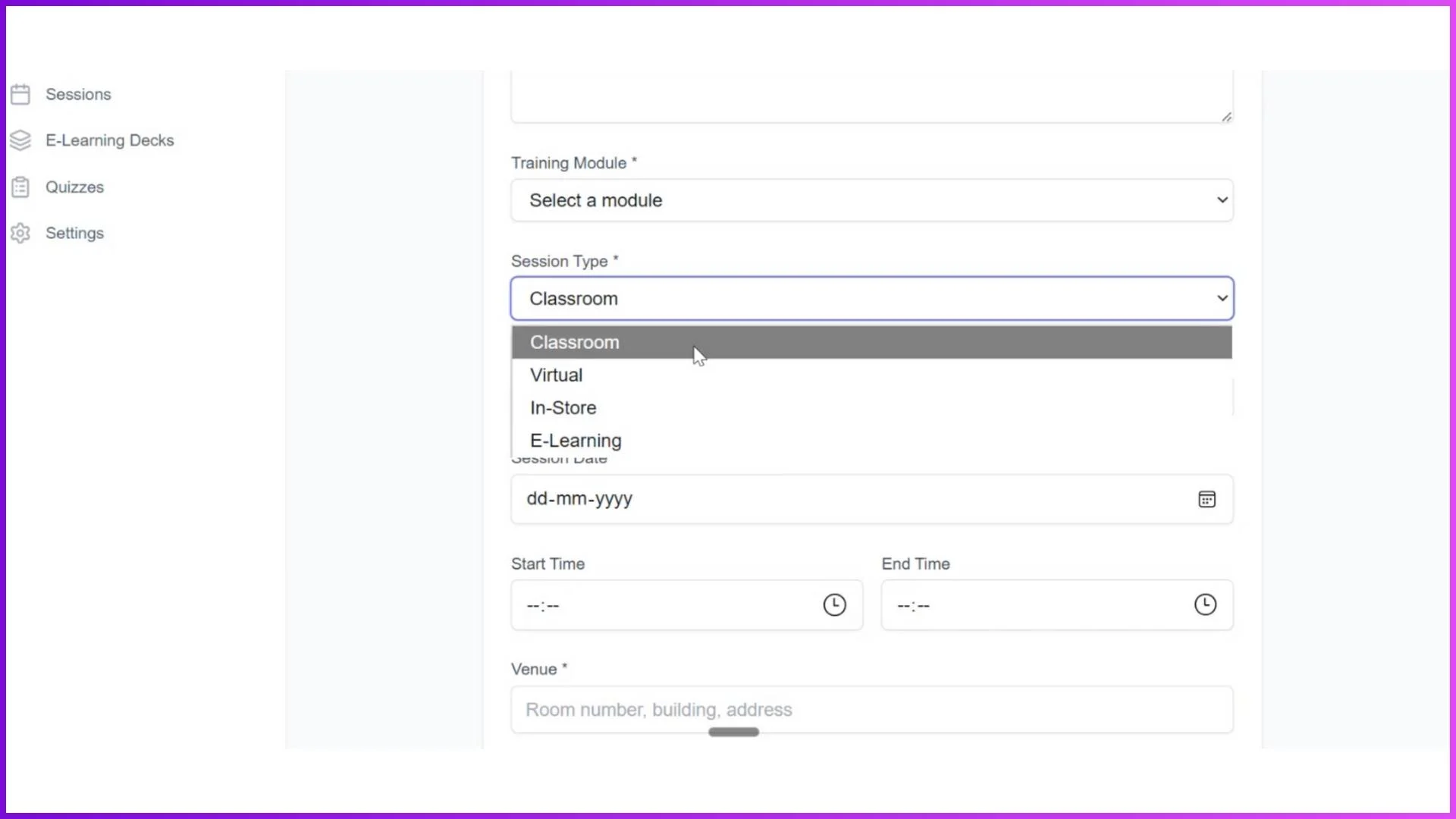
Task: Click the Venue address input field
Action: point(872,710)
